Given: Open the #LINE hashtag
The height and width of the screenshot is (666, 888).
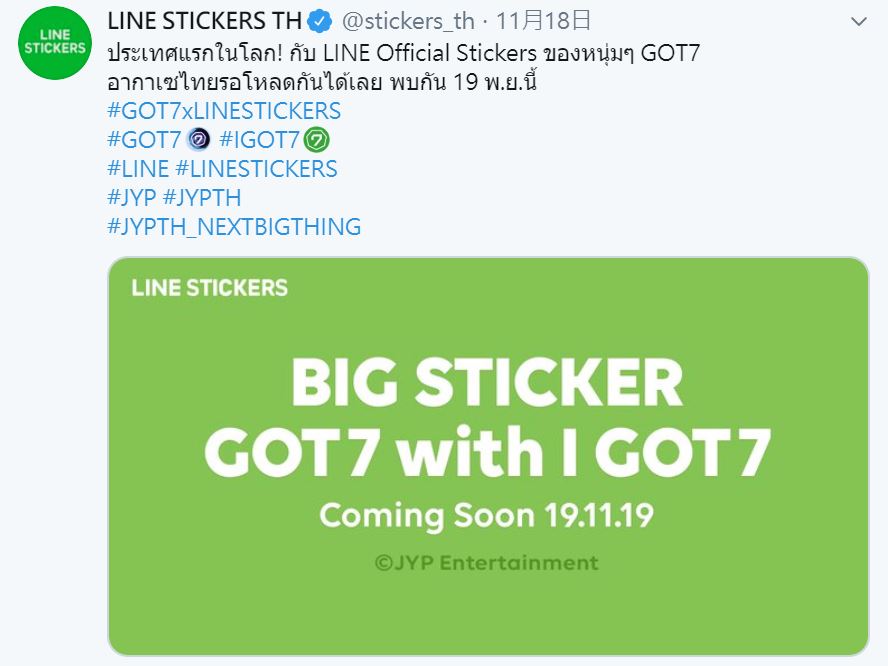Looking at the screenshot, I should (x=138, y=169).
